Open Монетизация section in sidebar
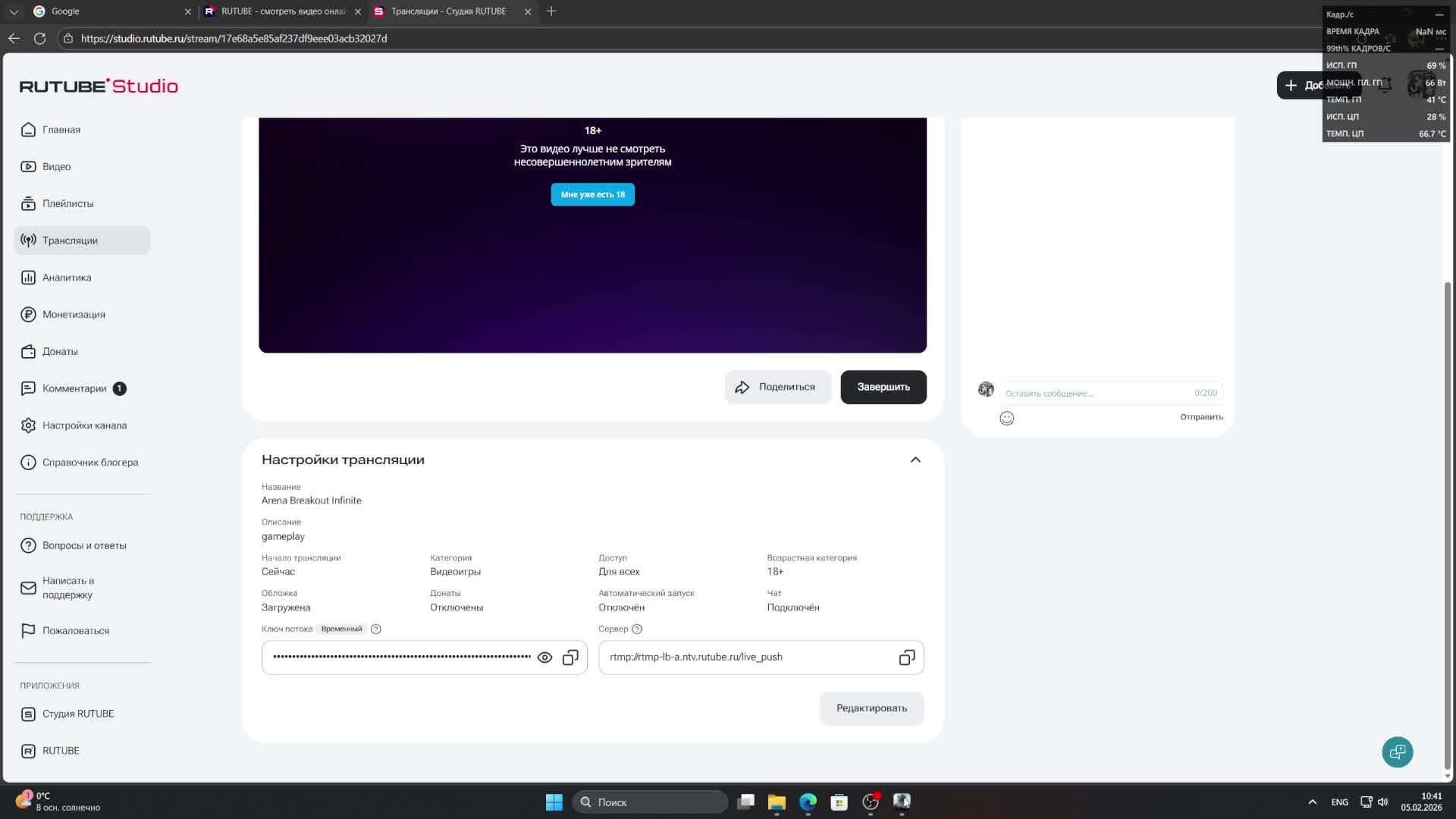1456x819 pixels. tap(74, 315)
